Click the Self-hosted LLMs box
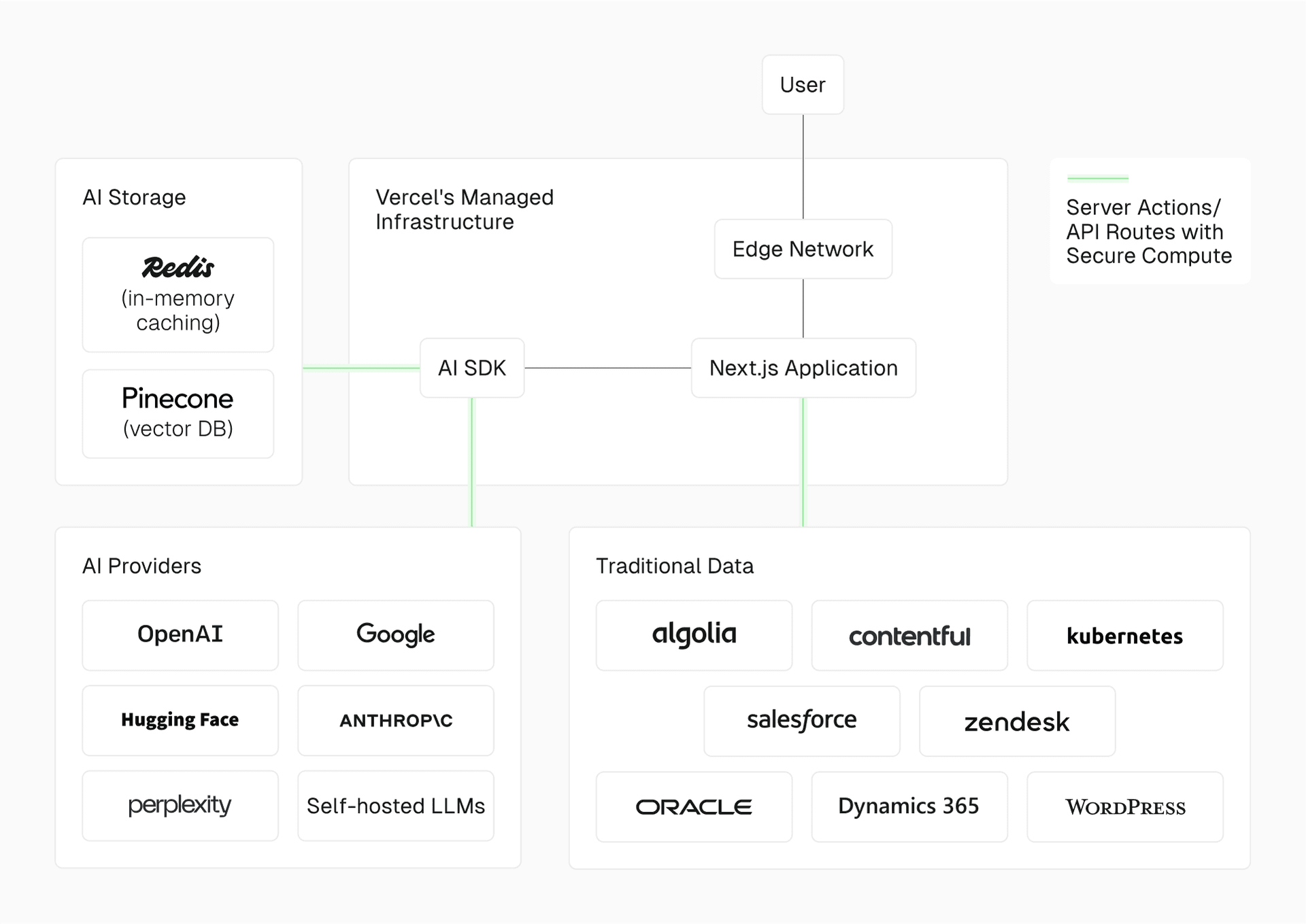Image resolution: width=1306 pixels, height=924 pixels. click(x=395, y=806)
